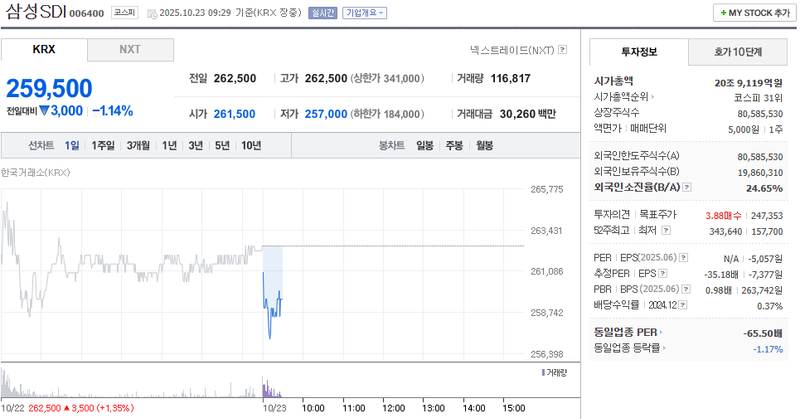Click the 외국인소진율 value 24.65%

(x=764, y=188)
